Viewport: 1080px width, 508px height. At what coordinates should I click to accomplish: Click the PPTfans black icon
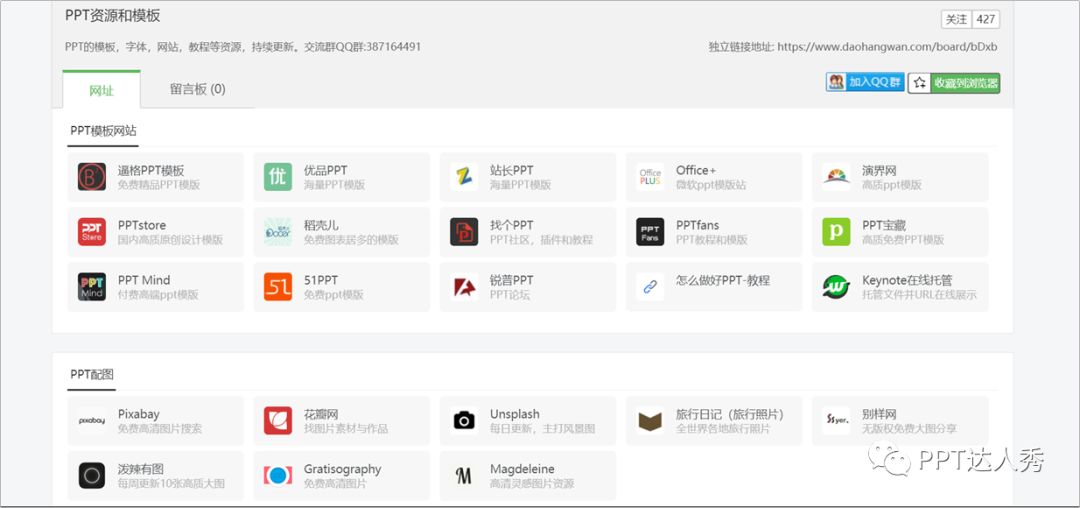[x=650, y=232]
